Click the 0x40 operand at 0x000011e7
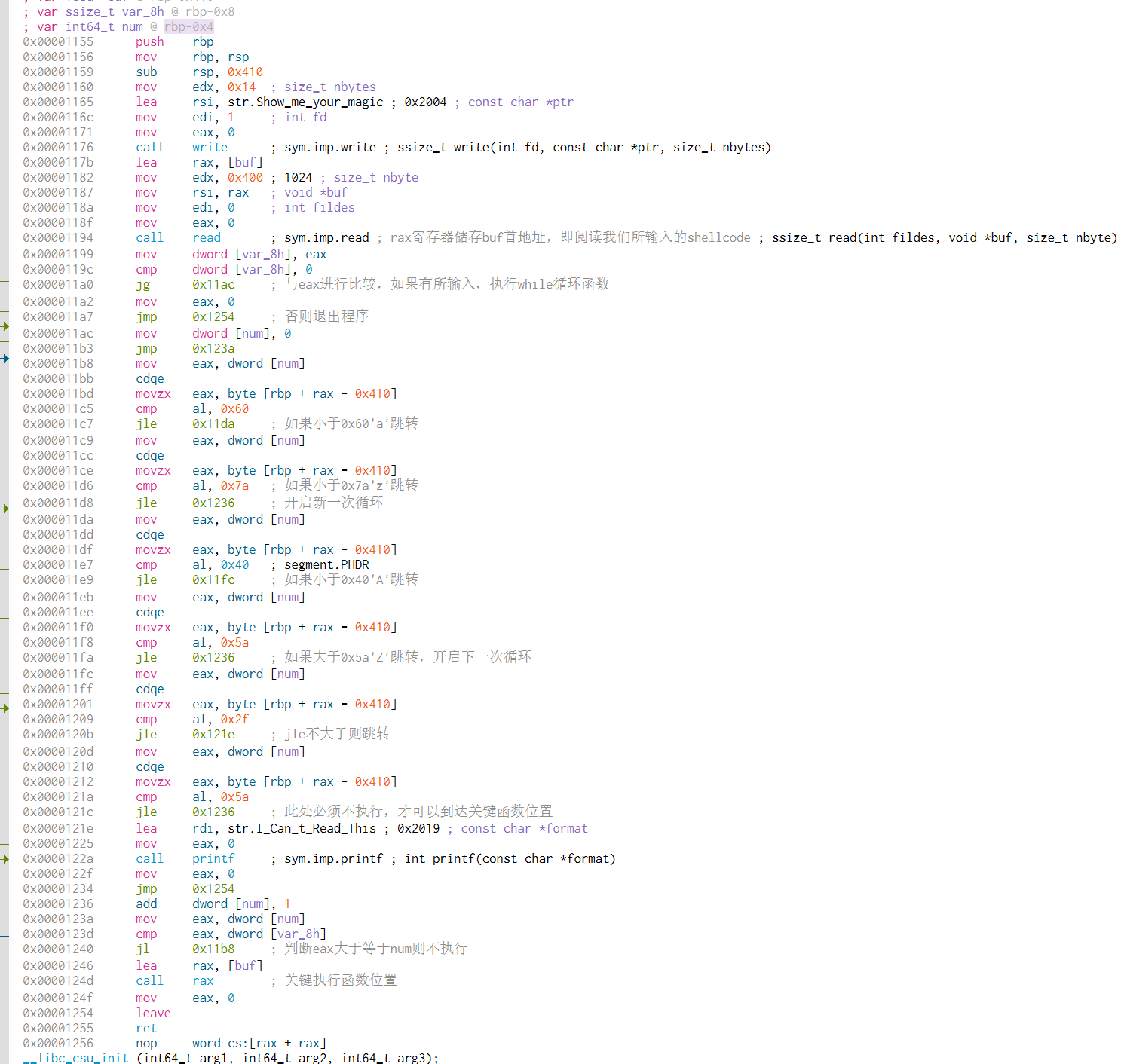Image resolution: width=1121 pixels, height=1064 pixels. pyautogui.click(x=234, y=565)
